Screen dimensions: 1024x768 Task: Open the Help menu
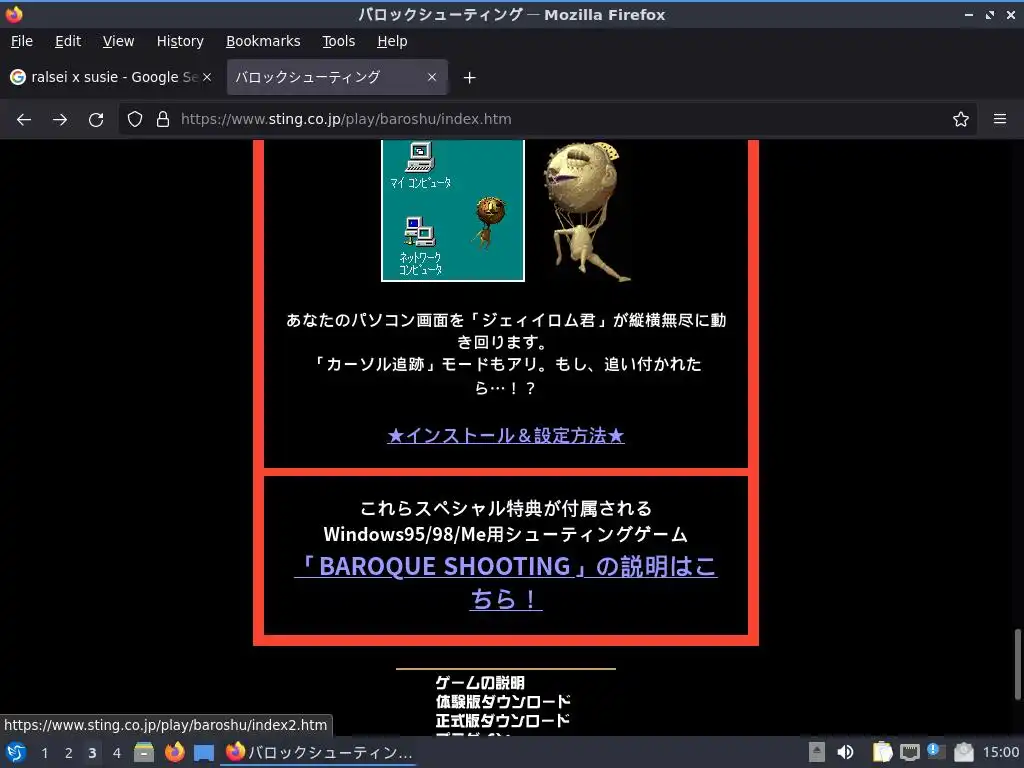pos(392,41)
